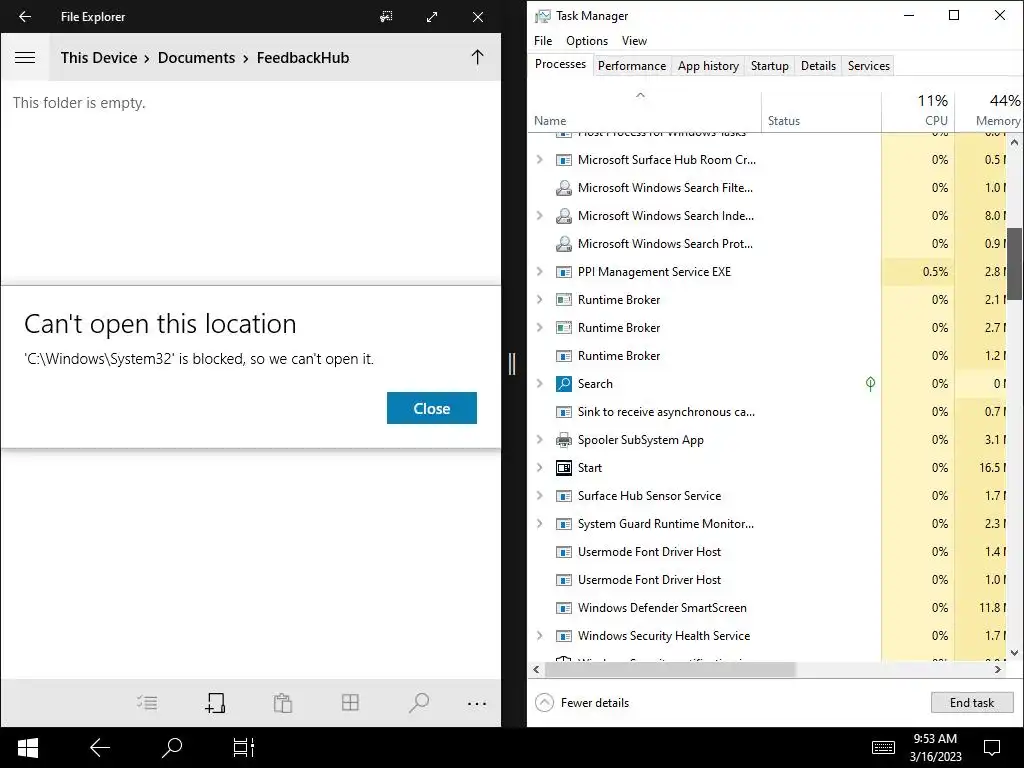Click the FeedbackHub breadcrumb
The width and height of the screenshot is (1024, 768).
302,57
